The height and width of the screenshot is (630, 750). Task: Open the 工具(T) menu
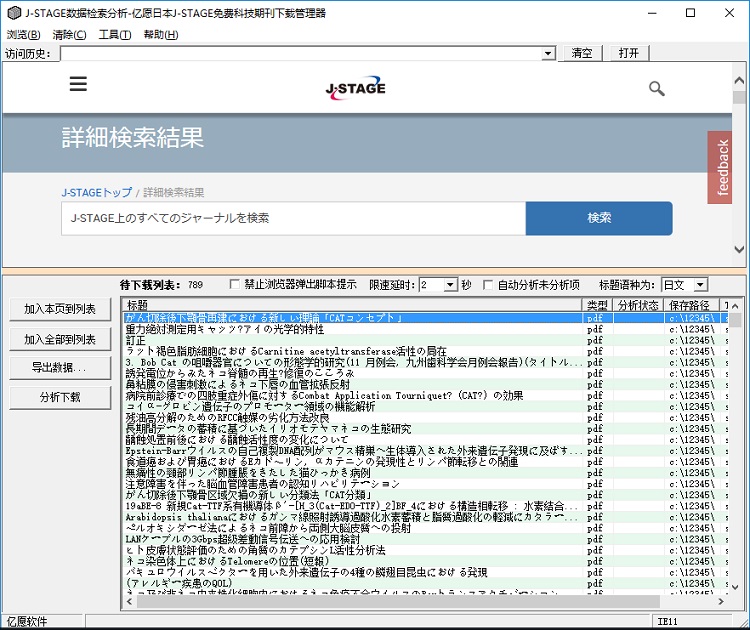115,35
